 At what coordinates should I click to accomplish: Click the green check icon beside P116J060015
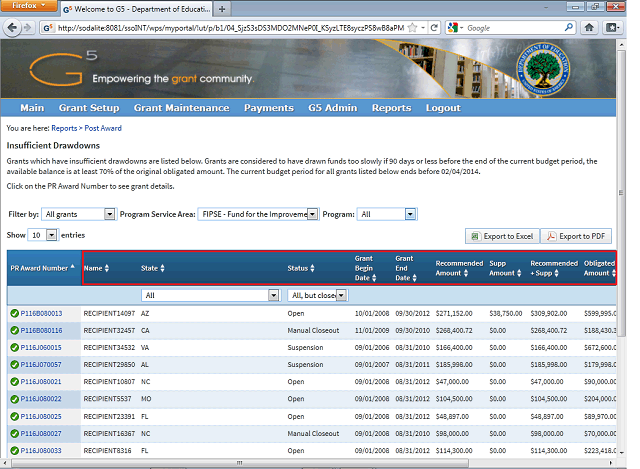tap(14, 347)
